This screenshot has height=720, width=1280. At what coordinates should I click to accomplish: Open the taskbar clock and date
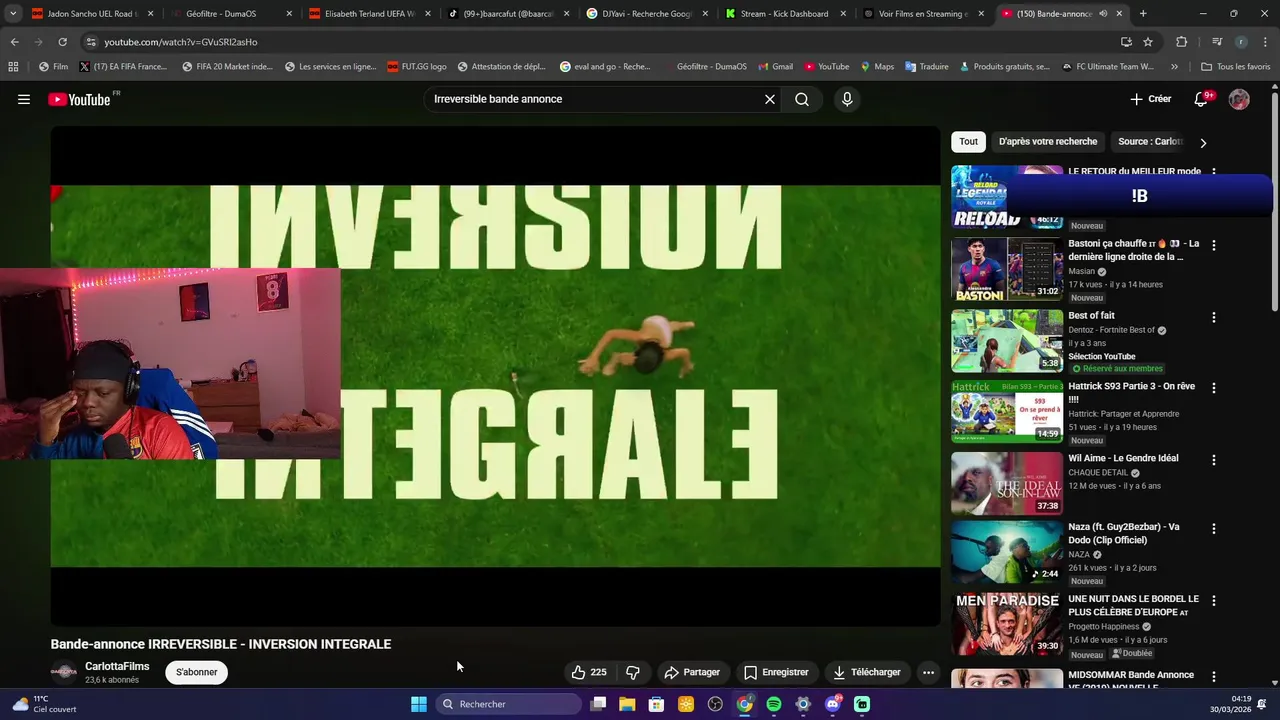(x=1231, y=704)
